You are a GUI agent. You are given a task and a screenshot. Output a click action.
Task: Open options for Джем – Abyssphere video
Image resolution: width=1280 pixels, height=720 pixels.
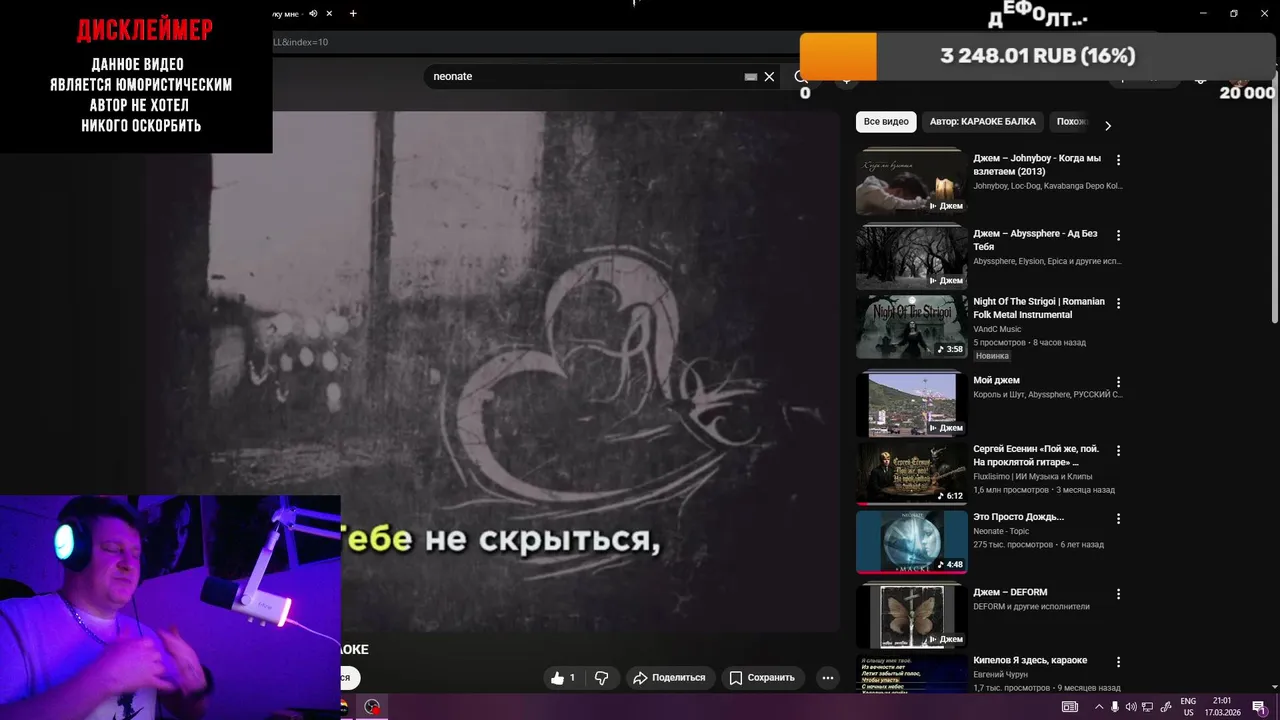coord(1118,235)
